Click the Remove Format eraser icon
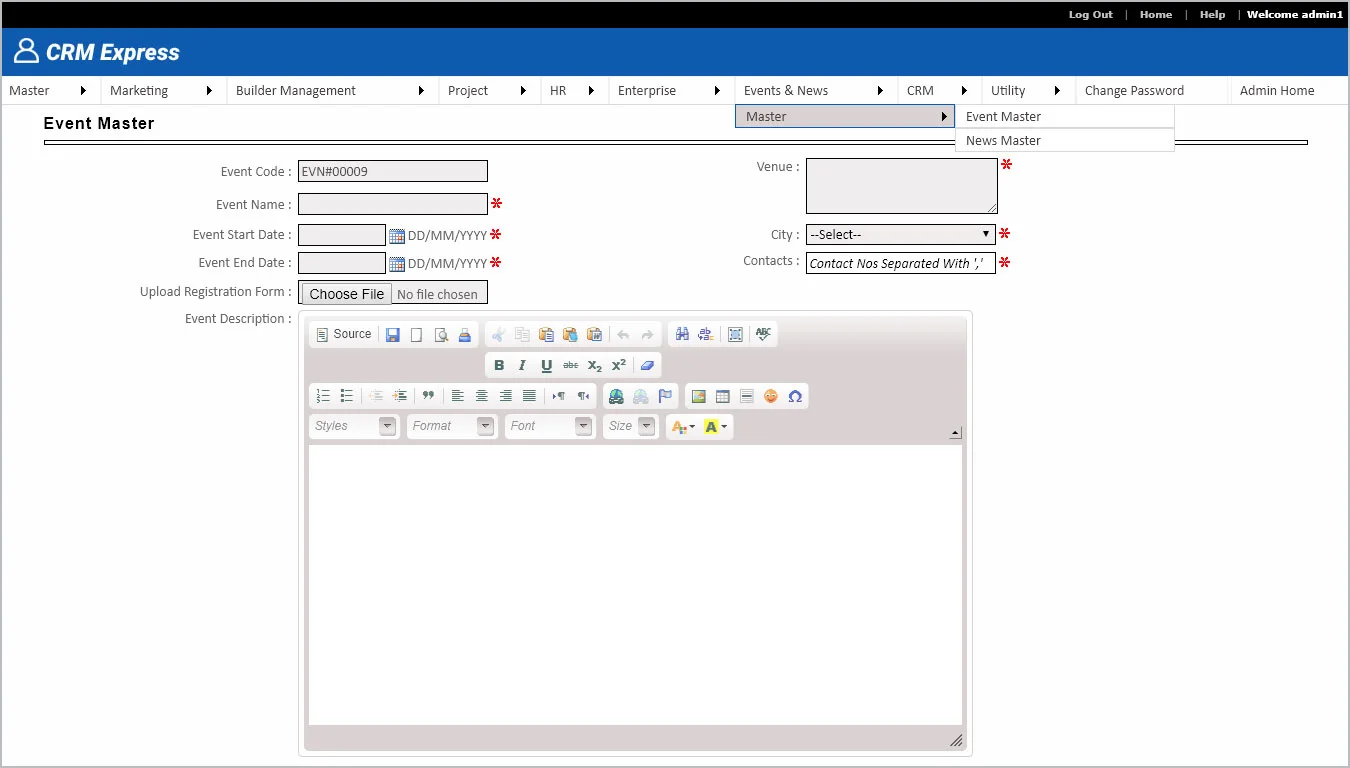The height and width of the screenshot is (768, 1350). pyautogui.click(x=647, y=366)
